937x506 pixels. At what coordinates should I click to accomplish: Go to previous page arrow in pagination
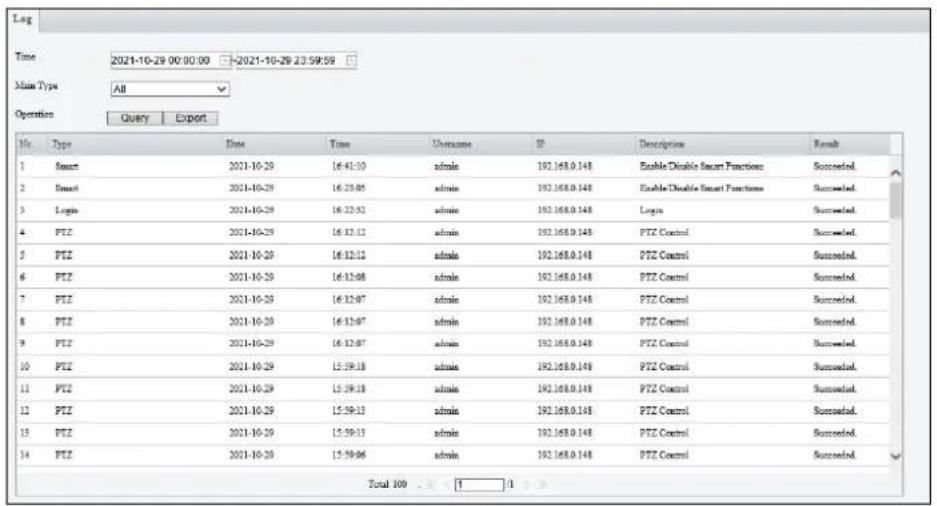(x=445, y=484)
